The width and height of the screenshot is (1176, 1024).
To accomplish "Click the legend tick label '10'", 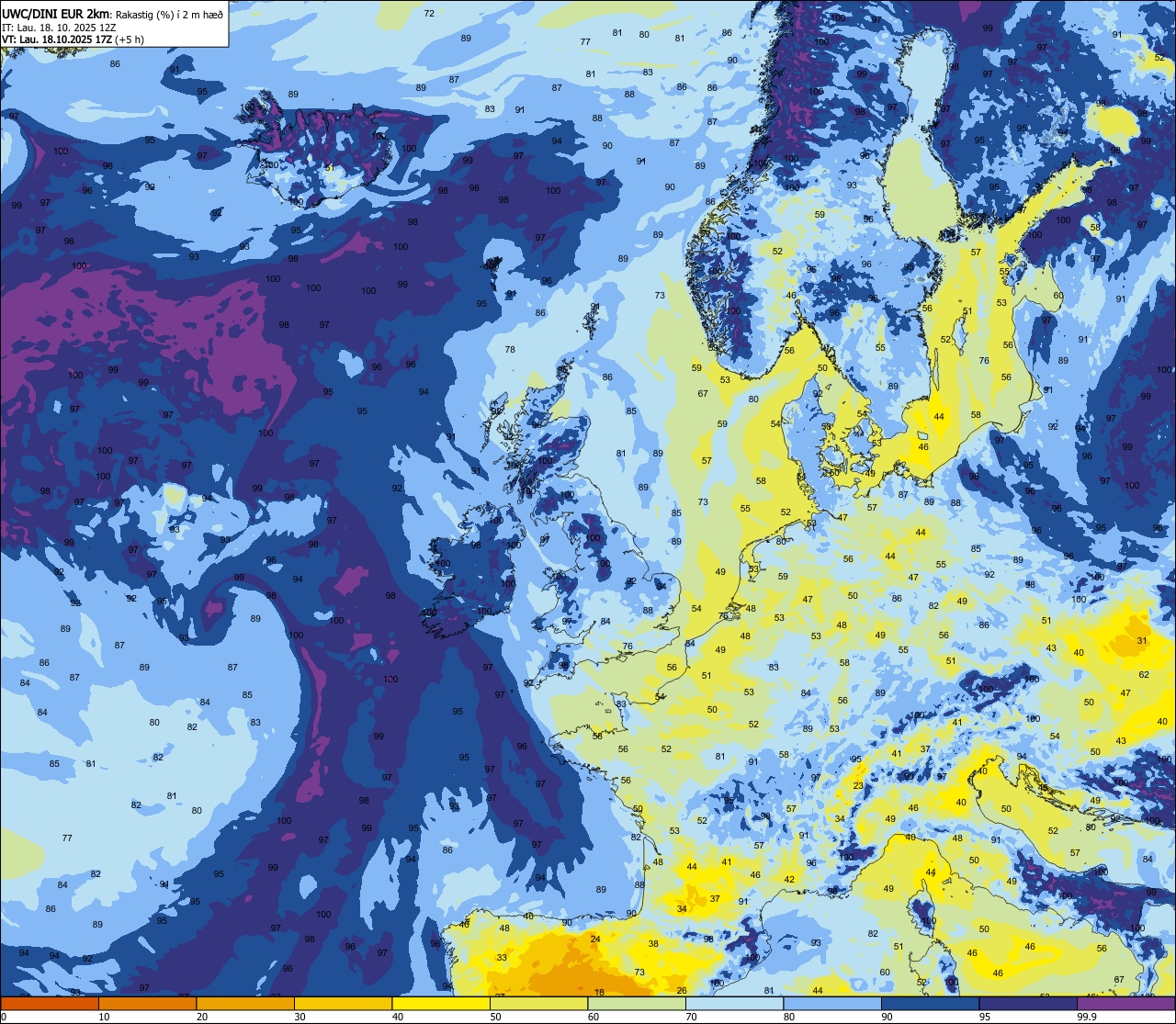I will [104, 1017].
